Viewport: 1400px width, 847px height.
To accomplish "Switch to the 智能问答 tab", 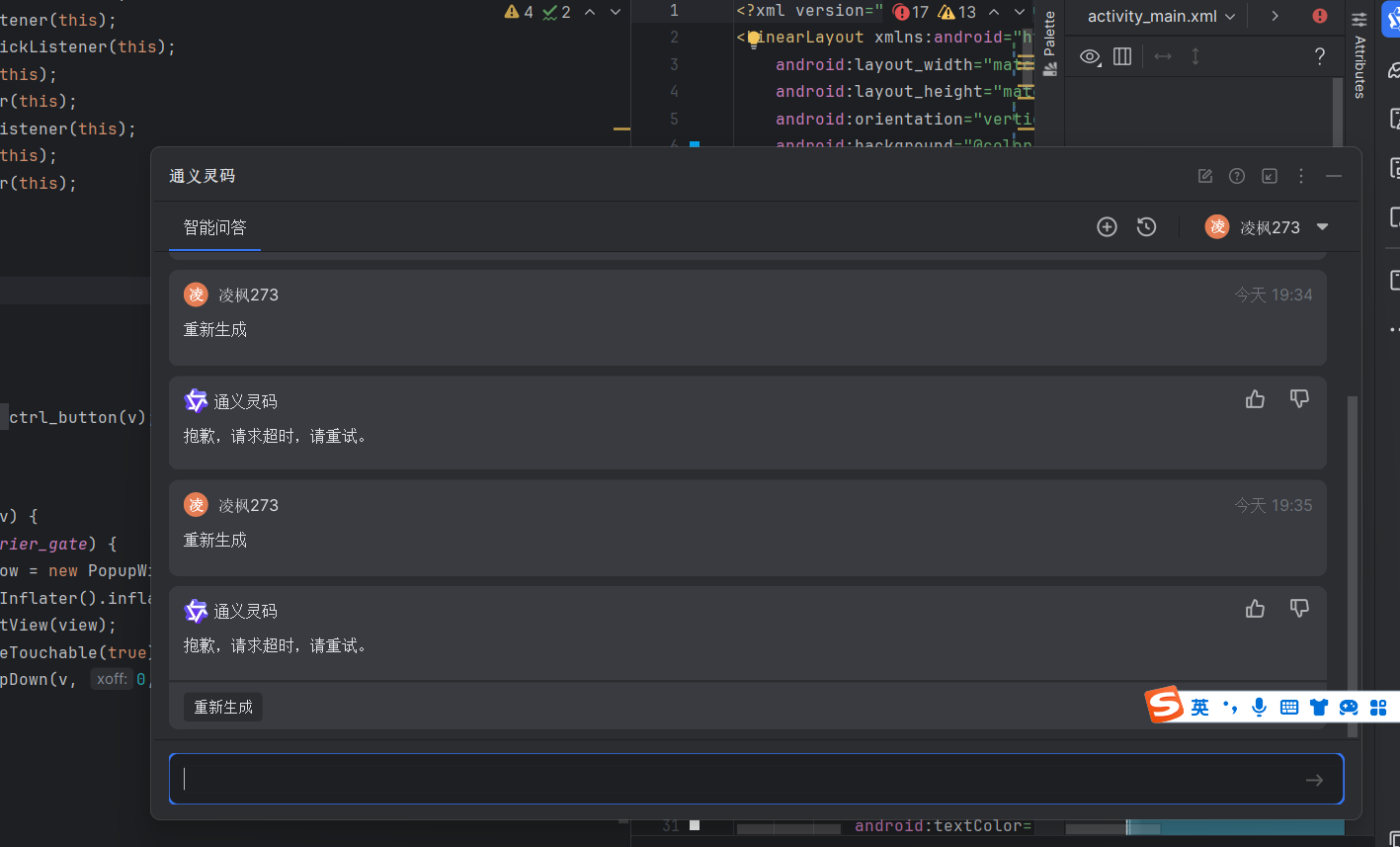I will (214, 227).
